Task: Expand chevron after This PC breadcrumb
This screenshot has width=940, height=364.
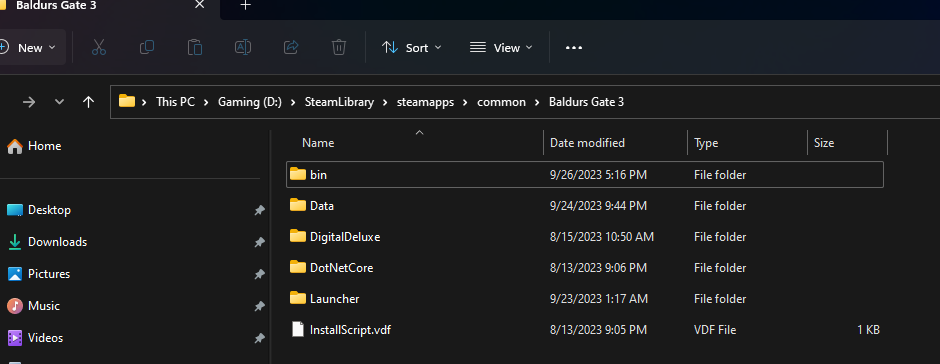Action: [x=206, y=103]
